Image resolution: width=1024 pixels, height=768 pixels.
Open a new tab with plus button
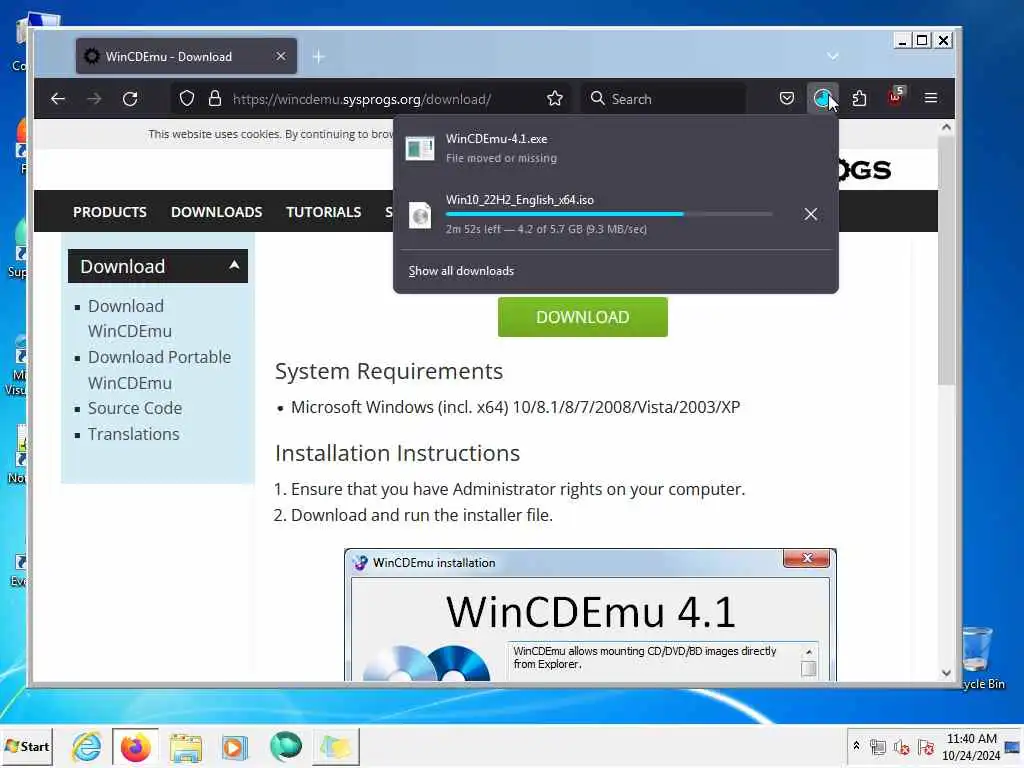[318, 57]
